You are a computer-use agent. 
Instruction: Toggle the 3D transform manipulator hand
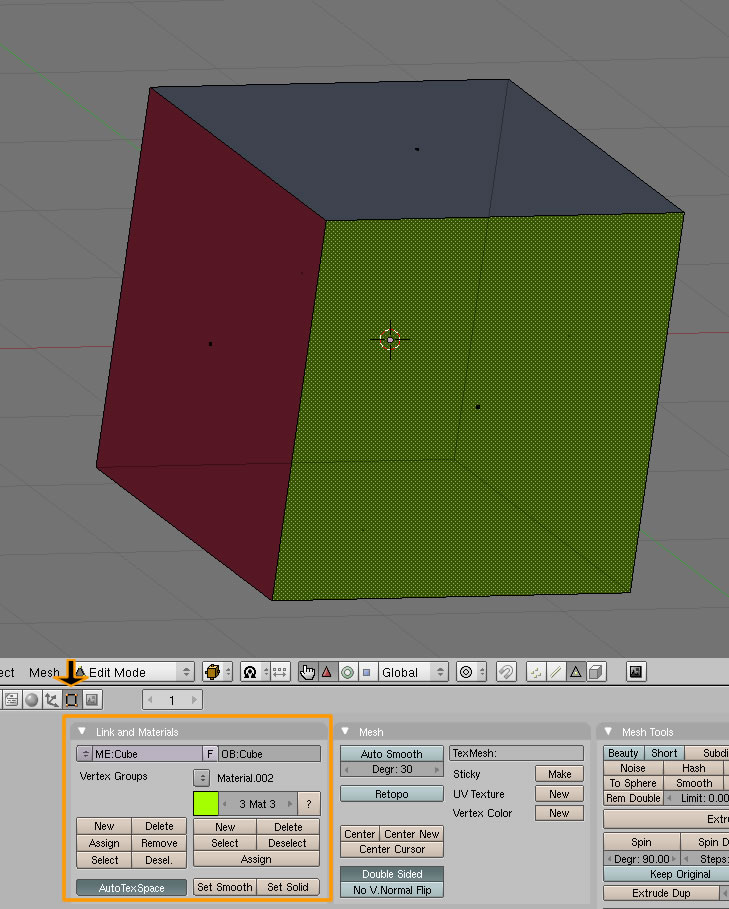[x=307, y=672]
